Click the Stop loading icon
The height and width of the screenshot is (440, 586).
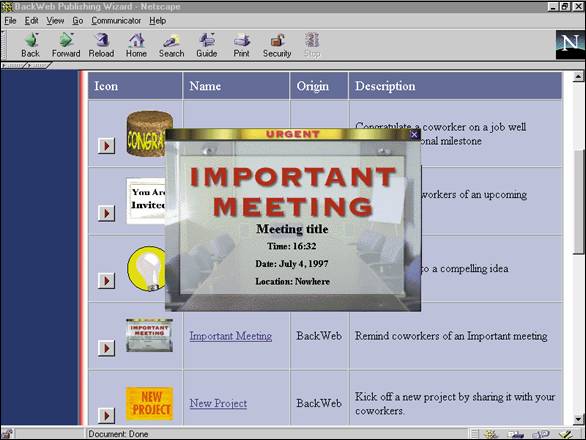312,45
